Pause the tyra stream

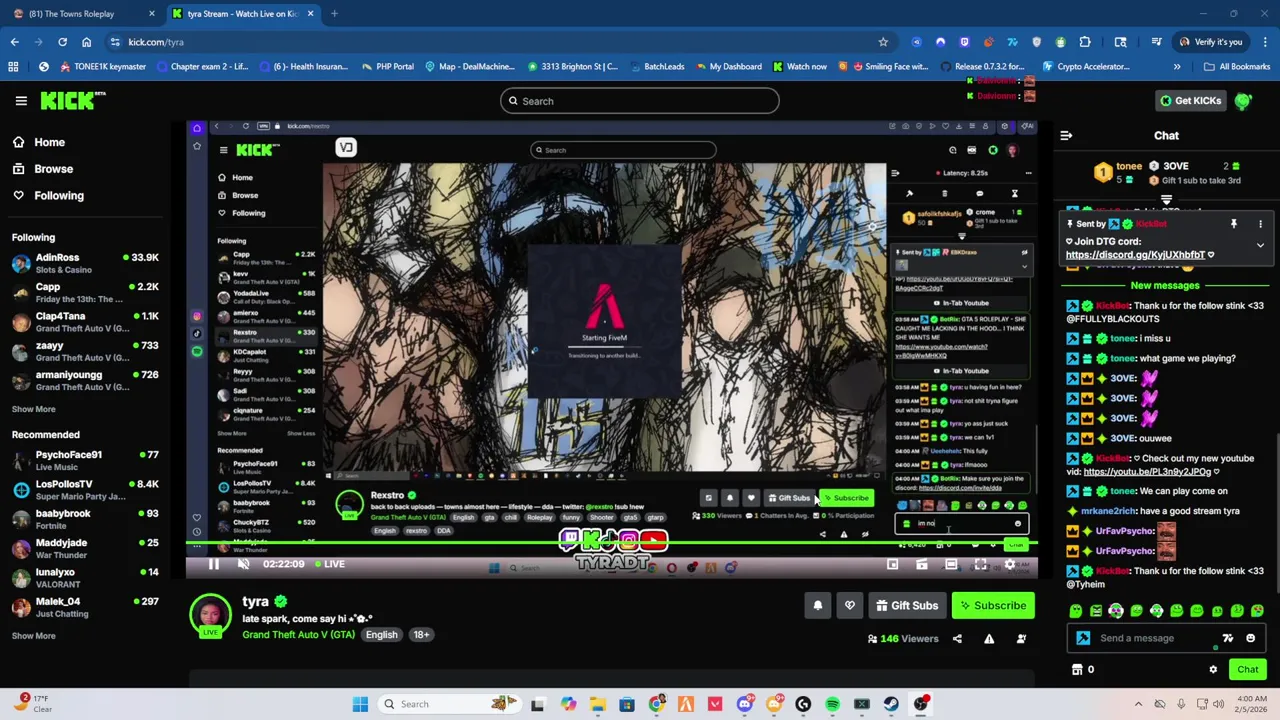pyautogui.click(x=213, y=564)
